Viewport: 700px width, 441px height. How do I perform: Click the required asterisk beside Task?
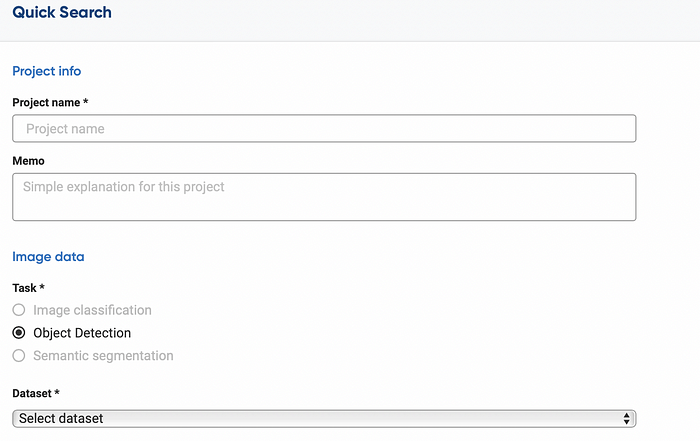pos(41,288)
